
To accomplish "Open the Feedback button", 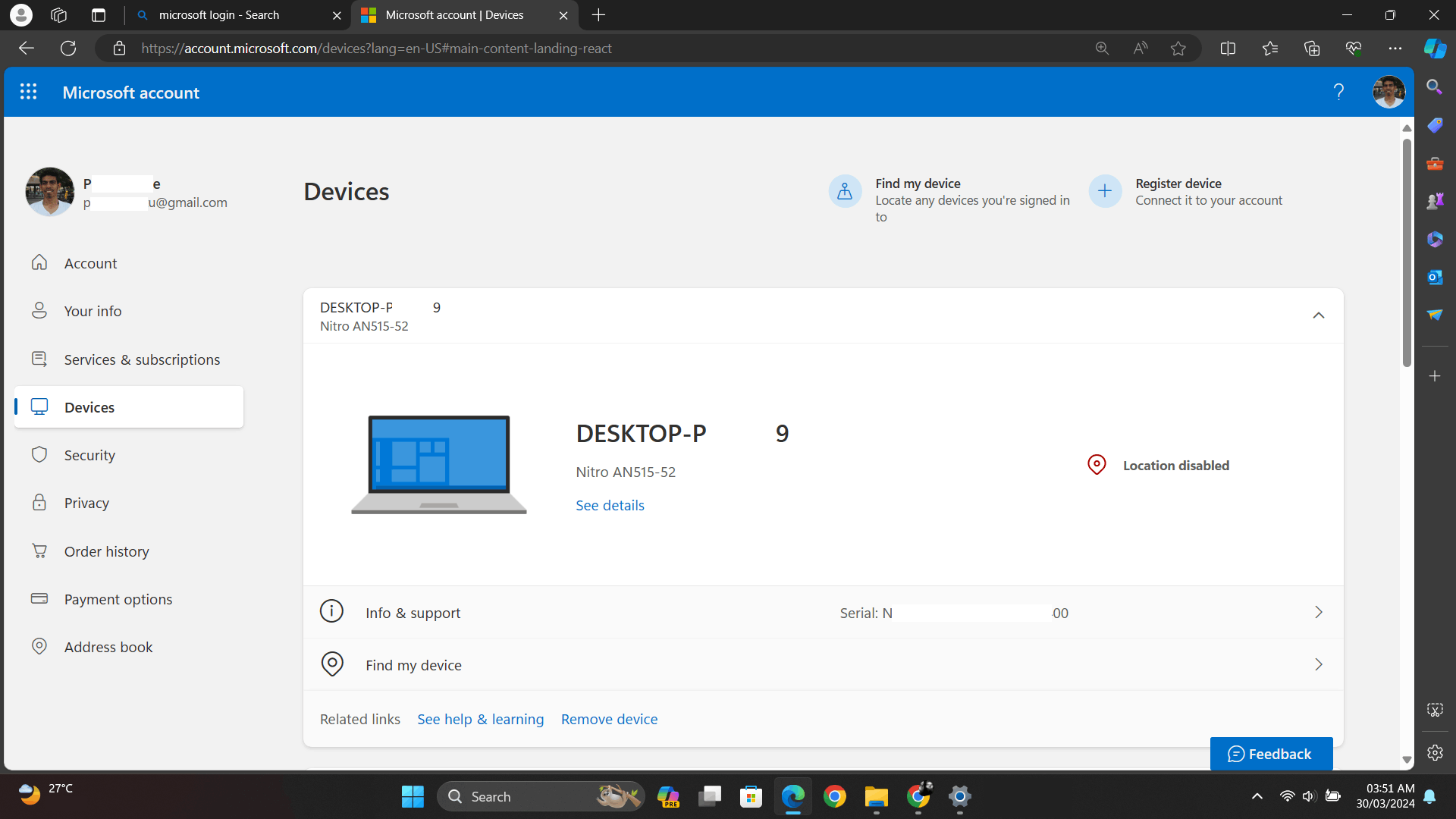I will [x=1271, y=754].
